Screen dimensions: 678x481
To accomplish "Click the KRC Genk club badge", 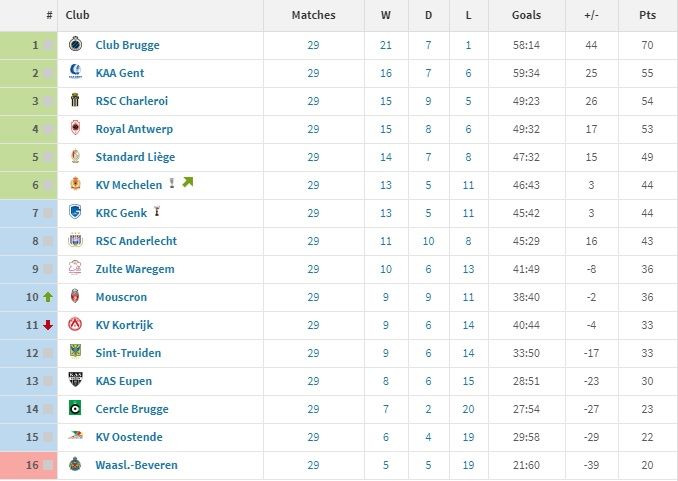I will click(x=75, y=212).
